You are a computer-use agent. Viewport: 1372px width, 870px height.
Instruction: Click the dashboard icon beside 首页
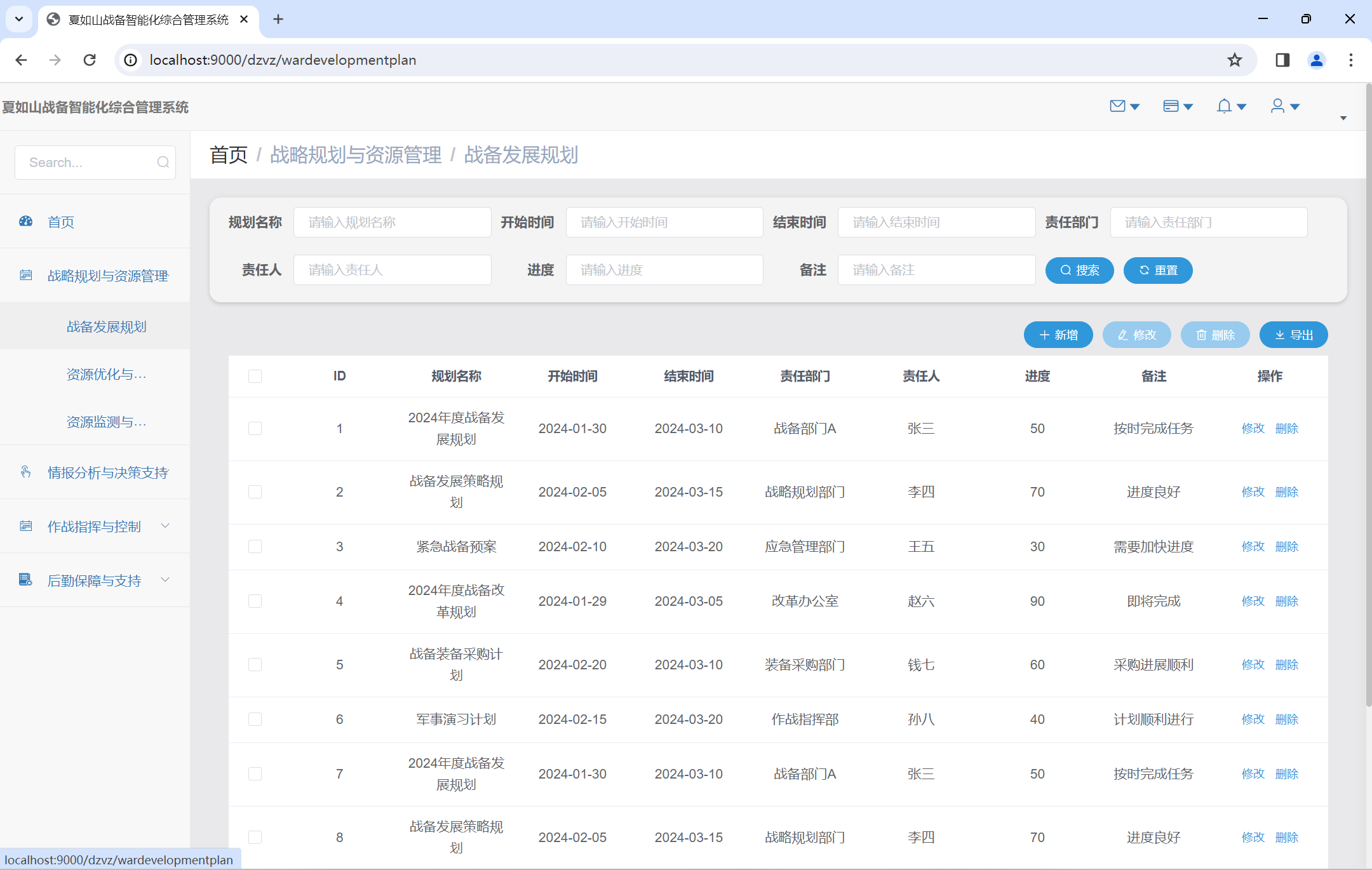[x=26, y=221]
